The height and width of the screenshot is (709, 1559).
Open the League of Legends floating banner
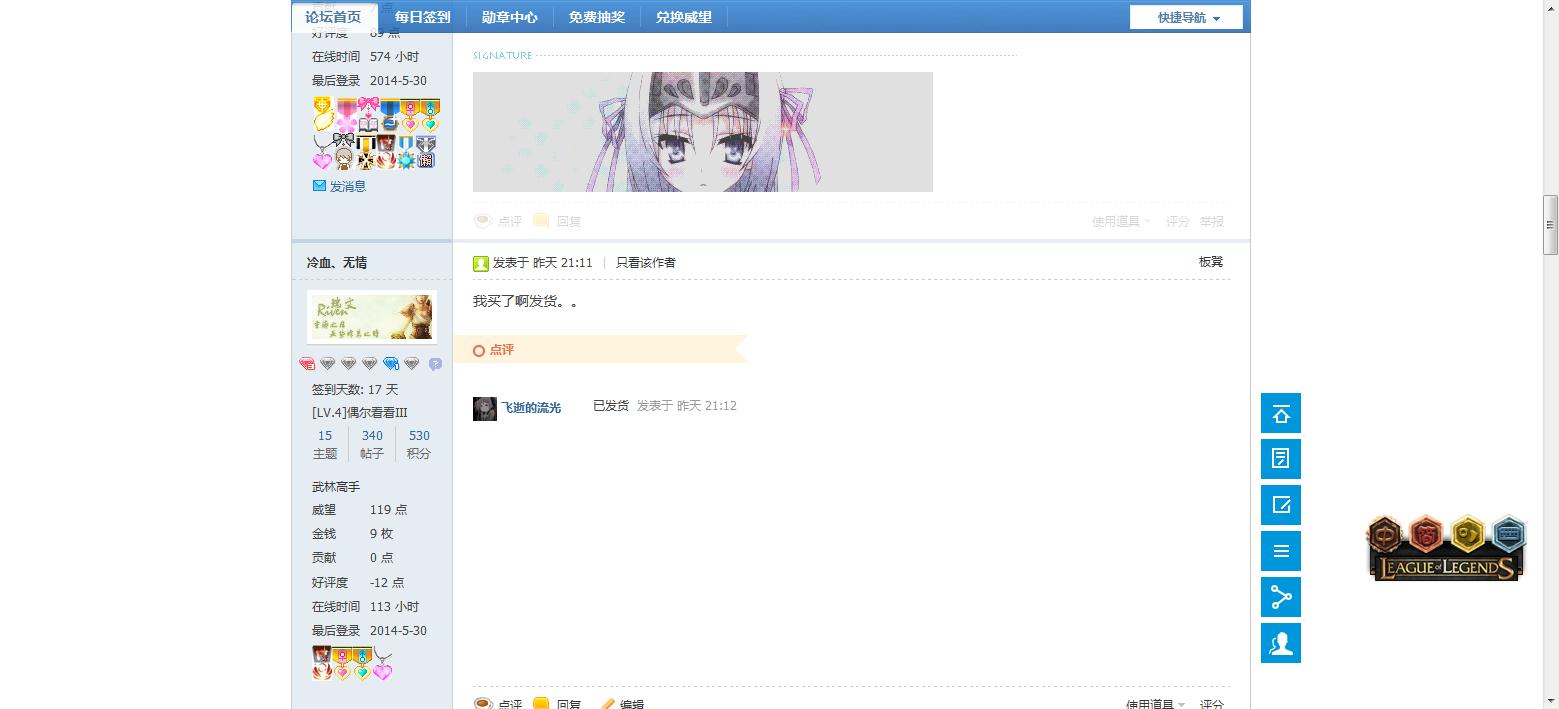(1446, 548)
